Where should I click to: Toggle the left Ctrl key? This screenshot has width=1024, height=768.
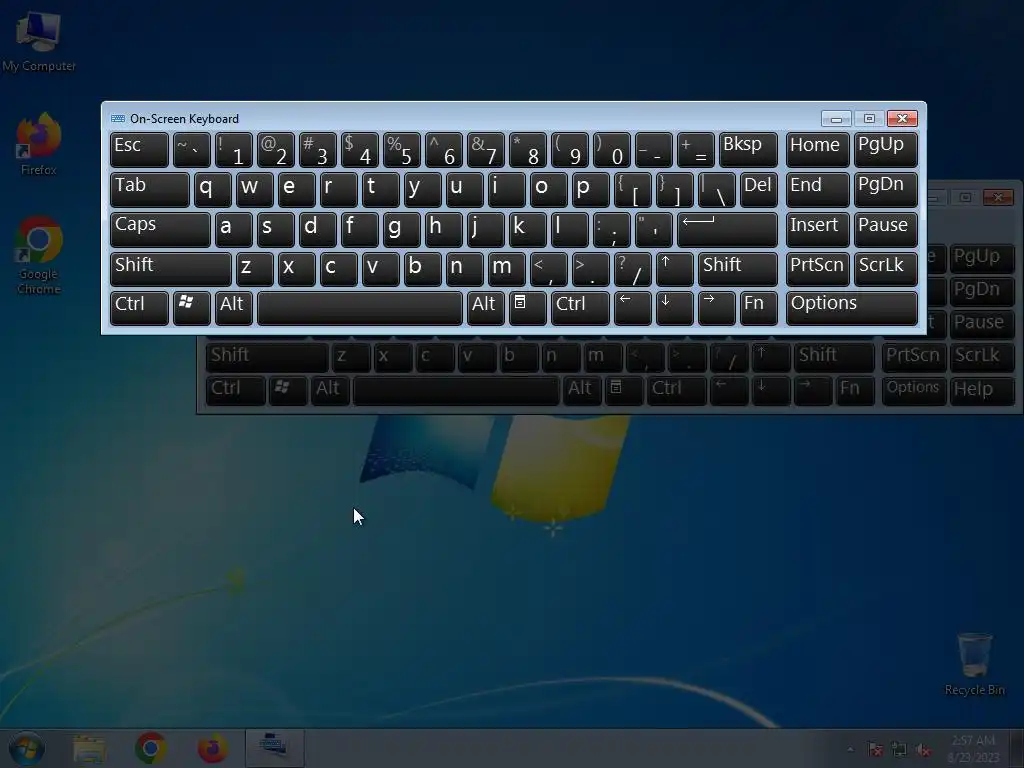[139, 308]
